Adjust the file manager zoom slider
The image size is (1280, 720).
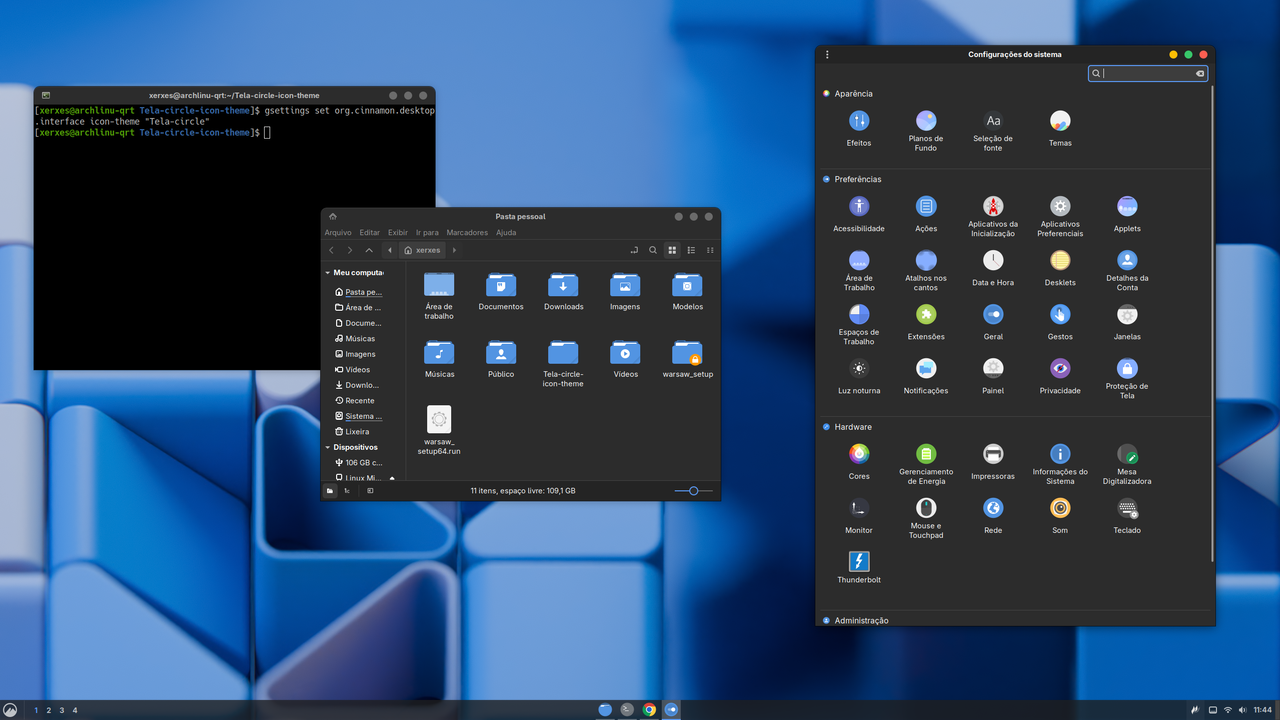coord(693,491)
